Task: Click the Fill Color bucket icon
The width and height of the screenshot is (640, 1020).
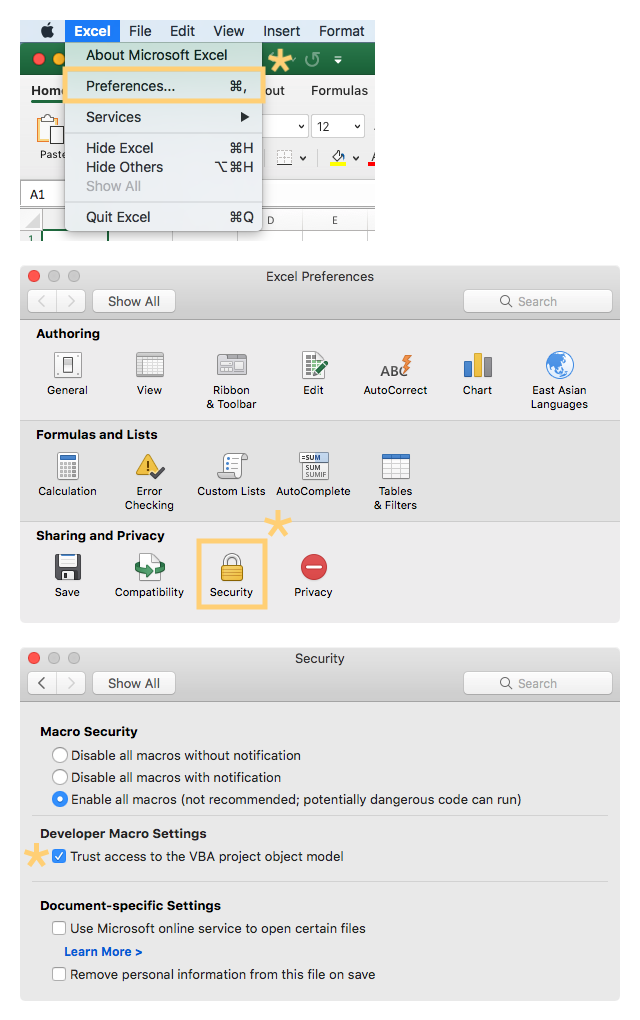Action: coord(338,157)
